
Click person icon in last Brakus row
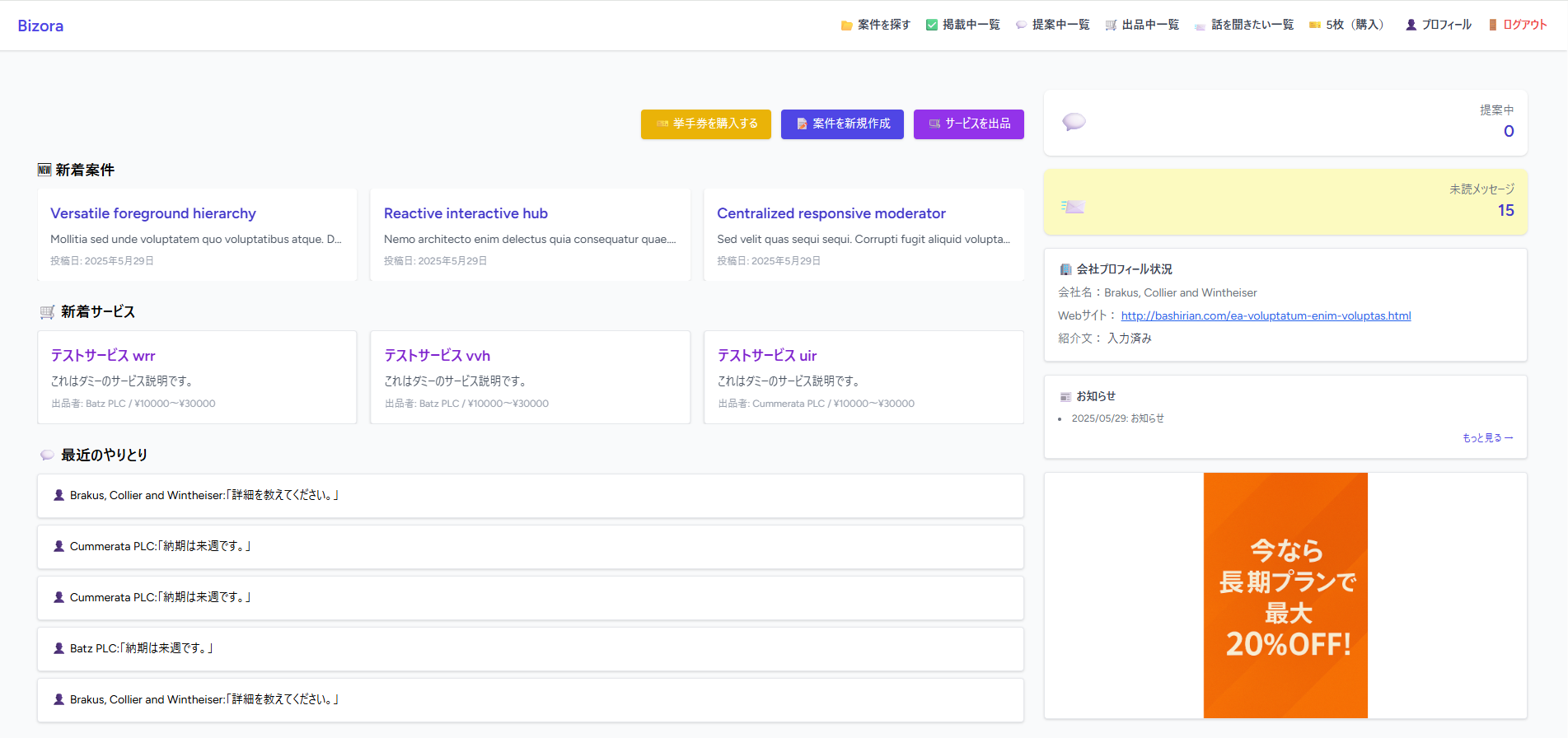[x=59, y=699]
